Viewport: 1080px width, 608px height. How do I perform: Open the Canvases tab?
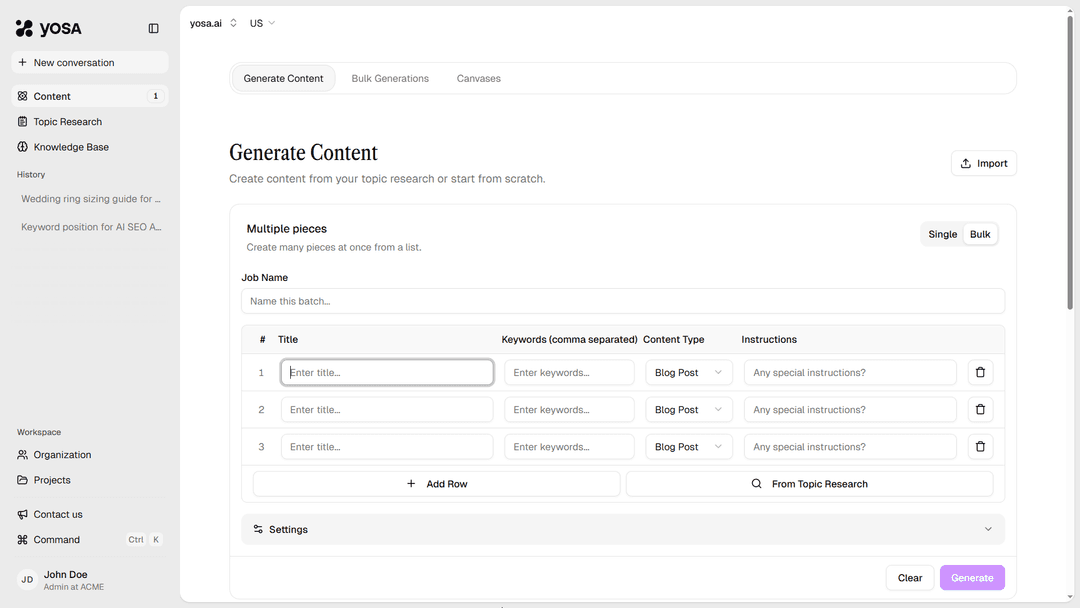[478, 77]
